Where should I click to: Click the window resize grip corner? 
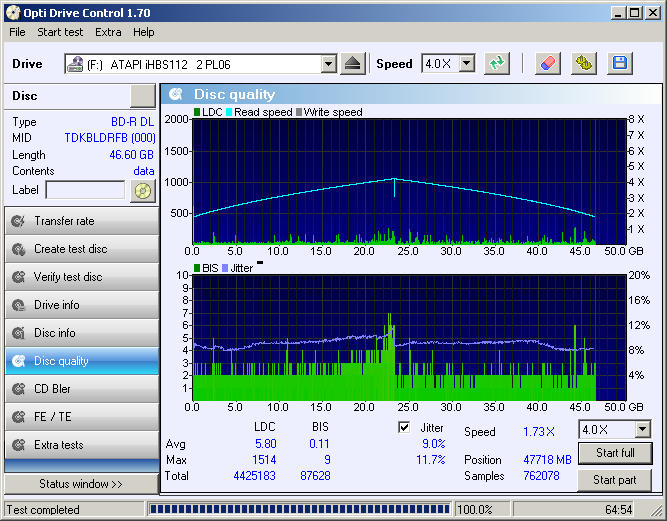click(x=656, y=510)
